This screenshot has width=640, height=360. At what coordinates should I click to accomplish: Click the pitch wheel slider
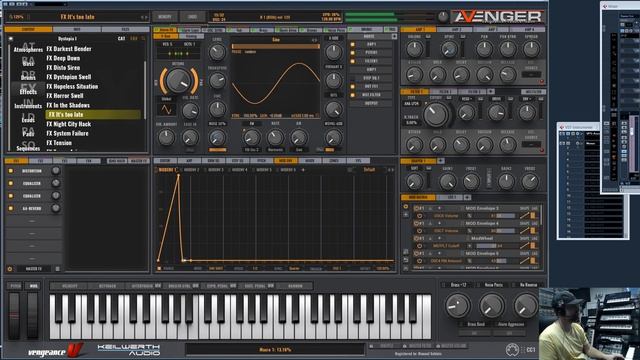click(14, 315)
